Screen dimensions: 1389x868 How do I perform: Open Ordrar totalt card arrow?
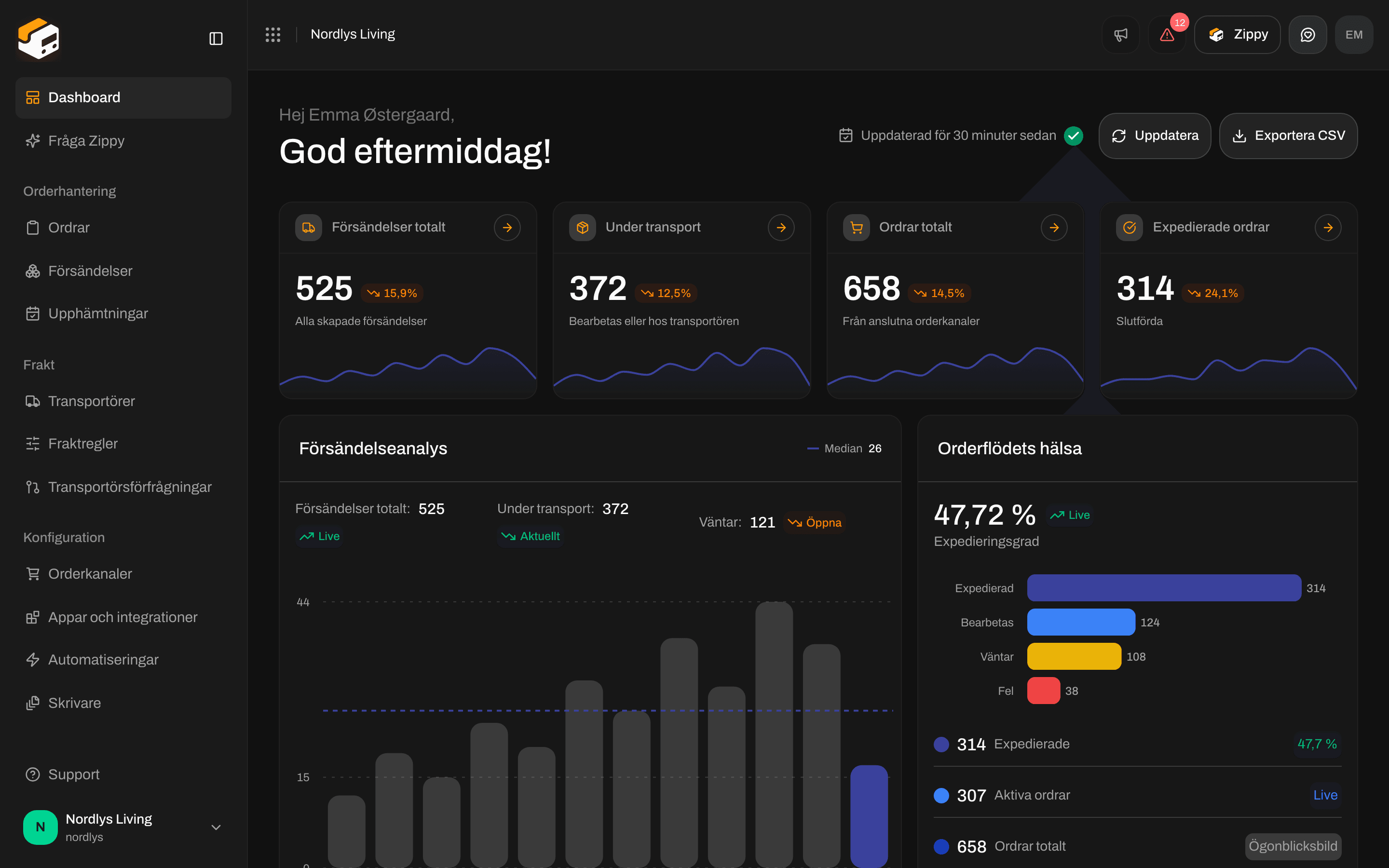point(1054,227)
